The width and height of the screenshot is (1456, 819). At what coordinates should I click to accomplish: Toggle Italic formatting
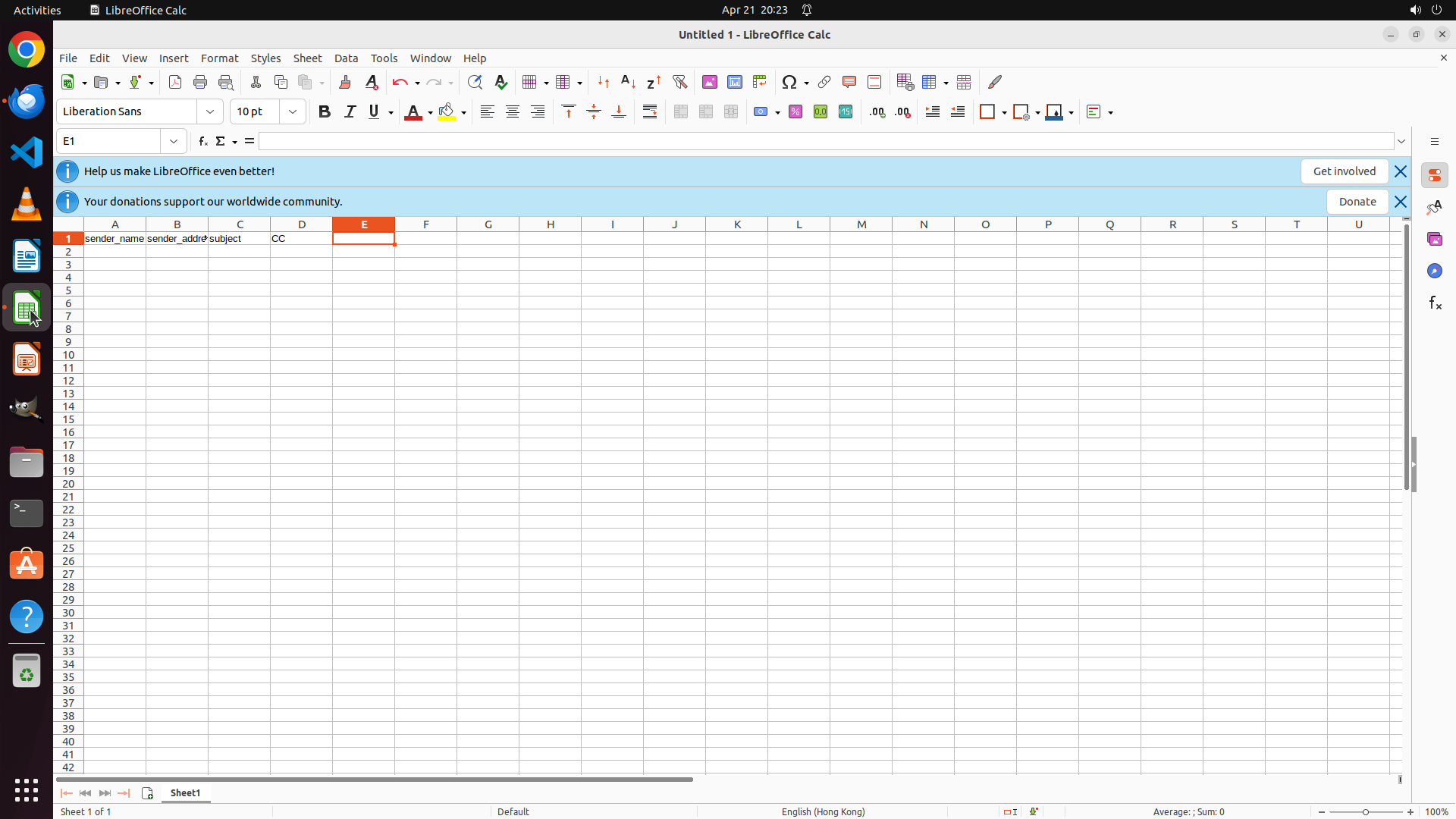[x=350, y=111]
